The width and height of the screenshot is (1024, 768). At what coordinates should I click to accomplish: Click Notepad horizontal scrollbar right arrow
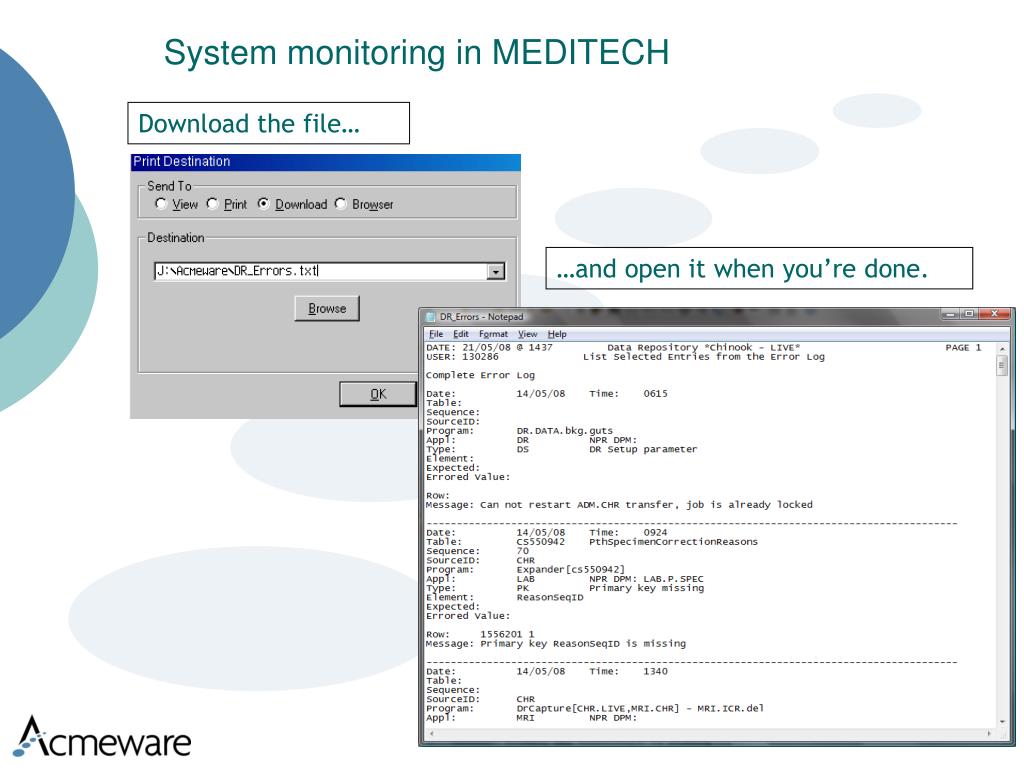click(x=990, y=733)
